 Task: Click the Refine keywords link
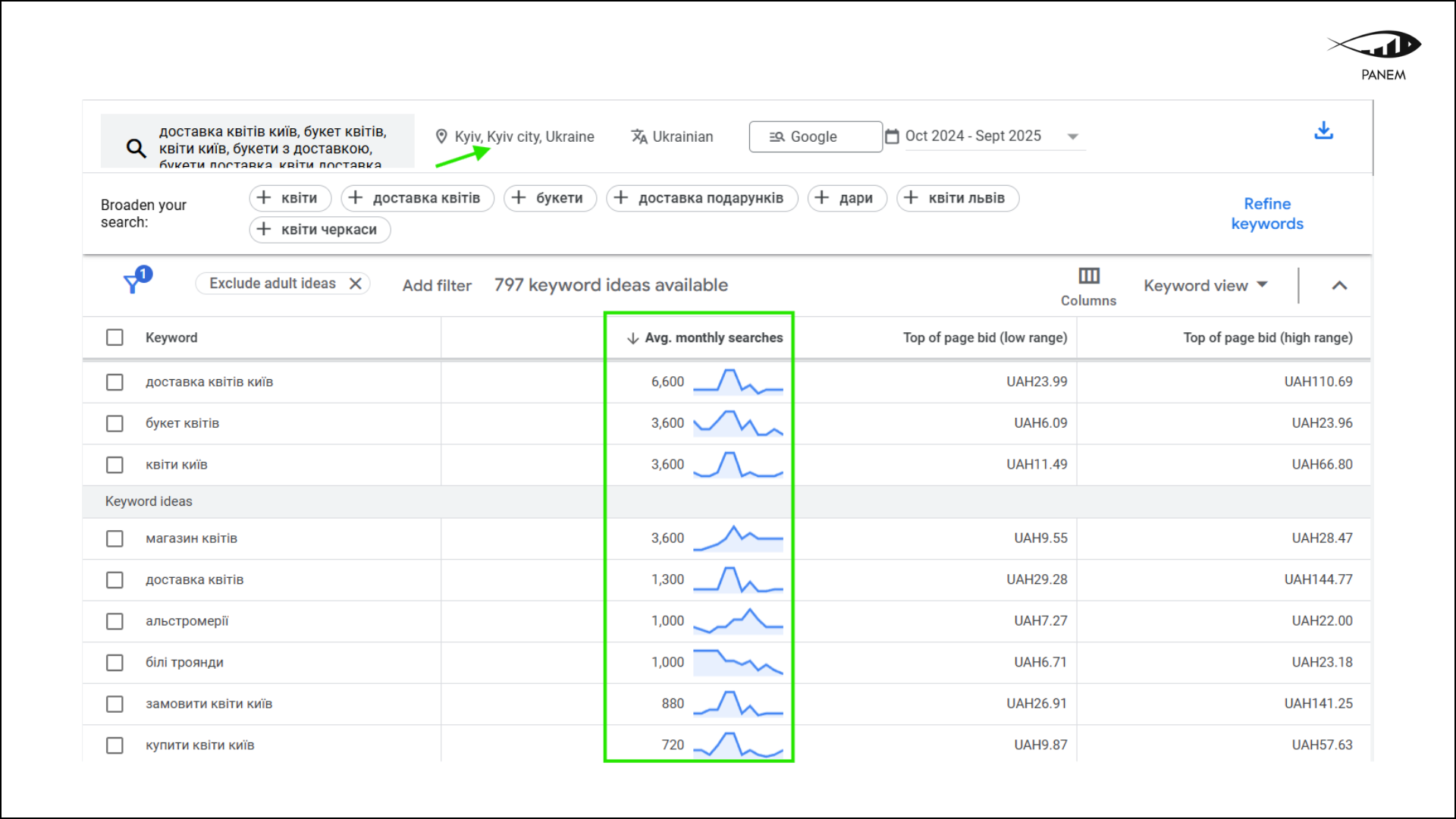click(x=1267, y=213)
